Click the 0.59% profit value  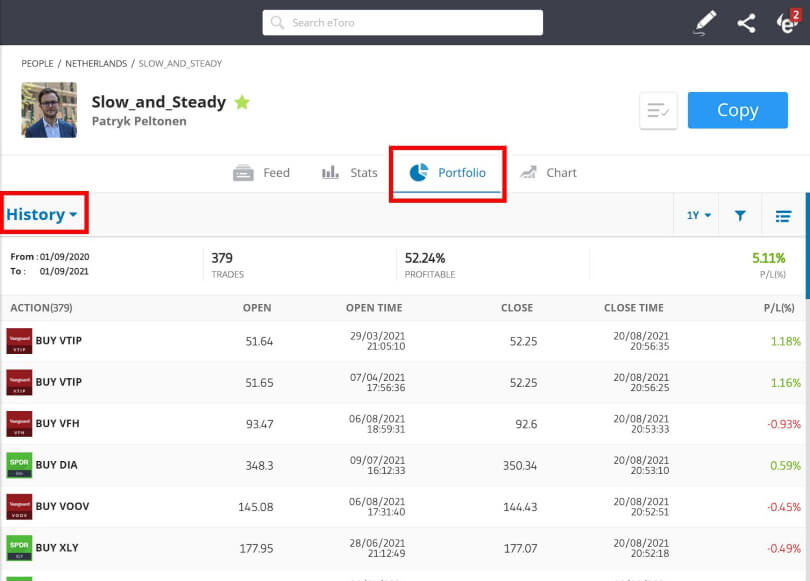[x=785, y=465]
